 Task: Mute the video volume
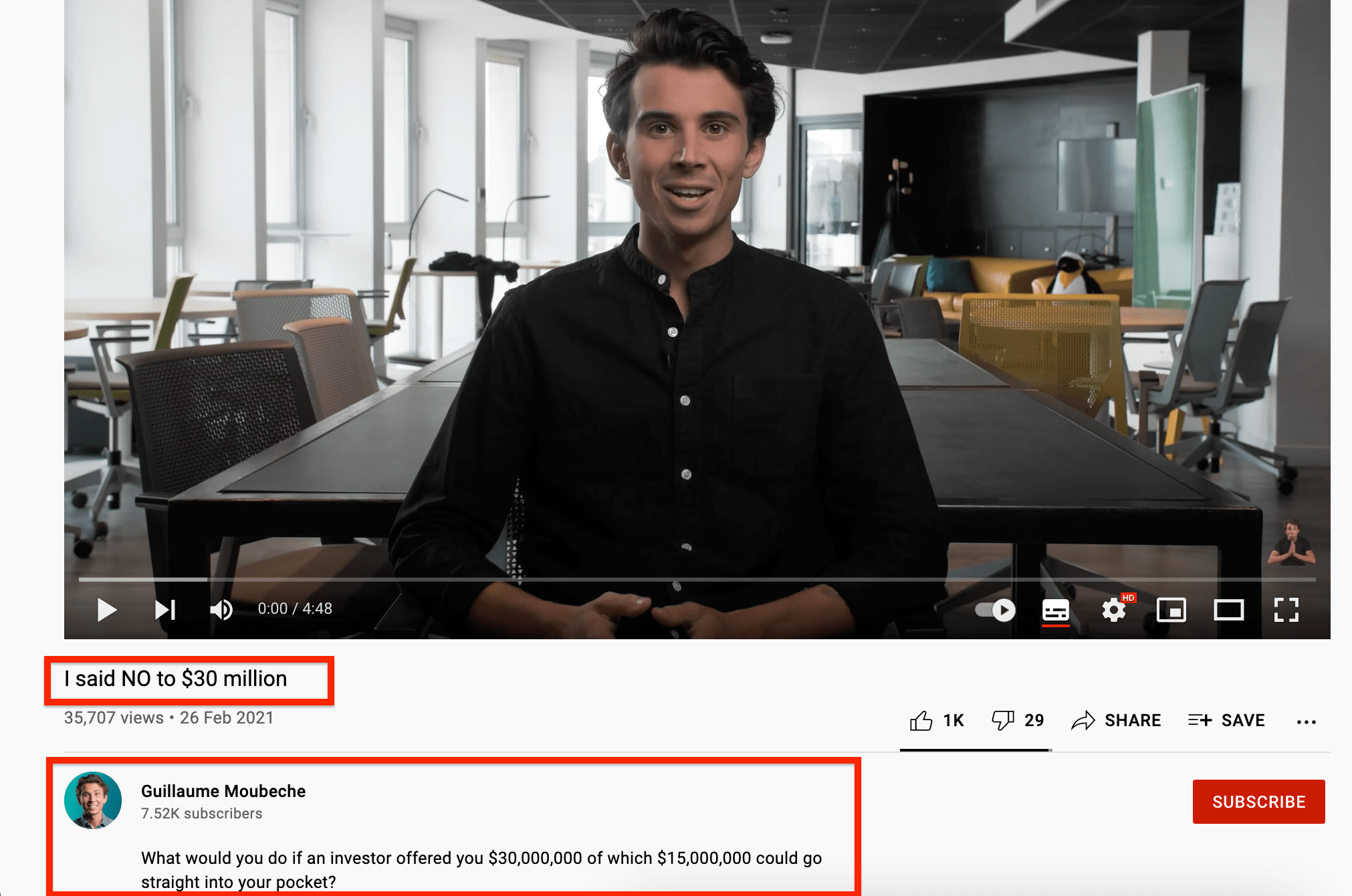pos(221,609)
